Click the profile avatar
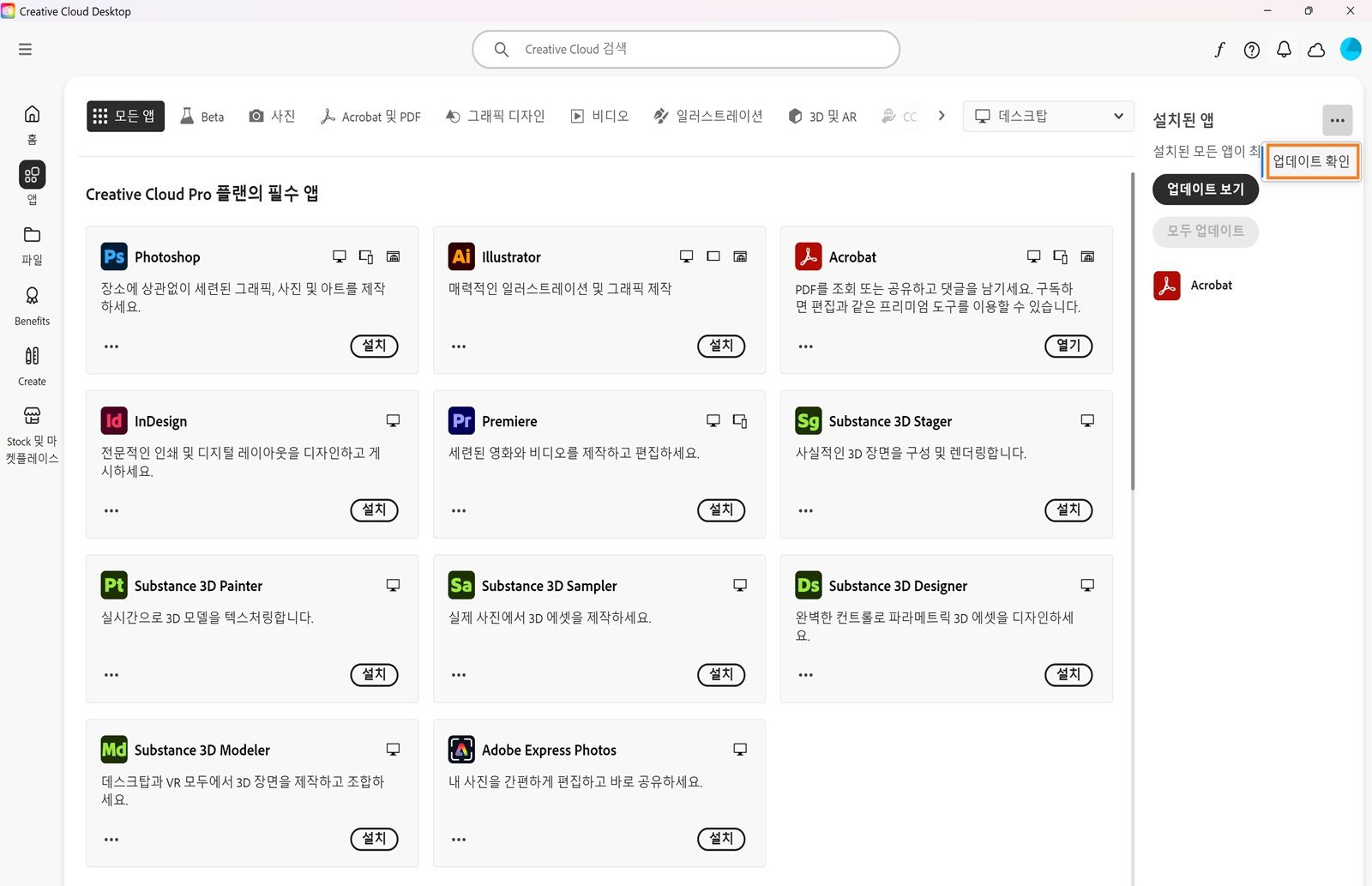Screen dimensions: 1372x886 point(1351,49)
